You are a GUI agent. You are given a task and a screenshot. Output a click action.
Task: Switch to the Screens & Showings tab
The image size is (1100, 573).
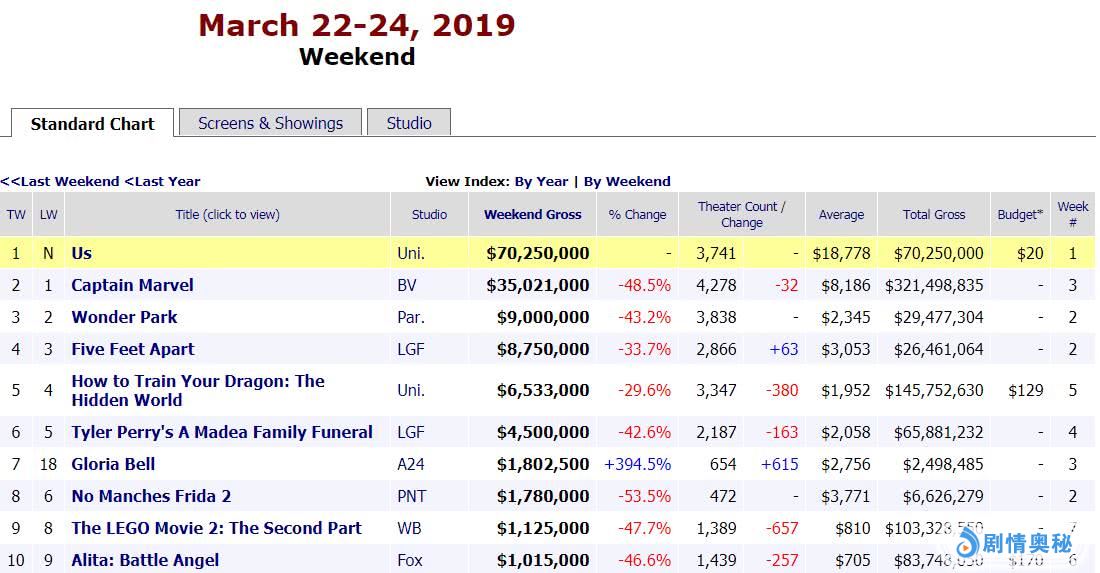[x=270, y=123]
